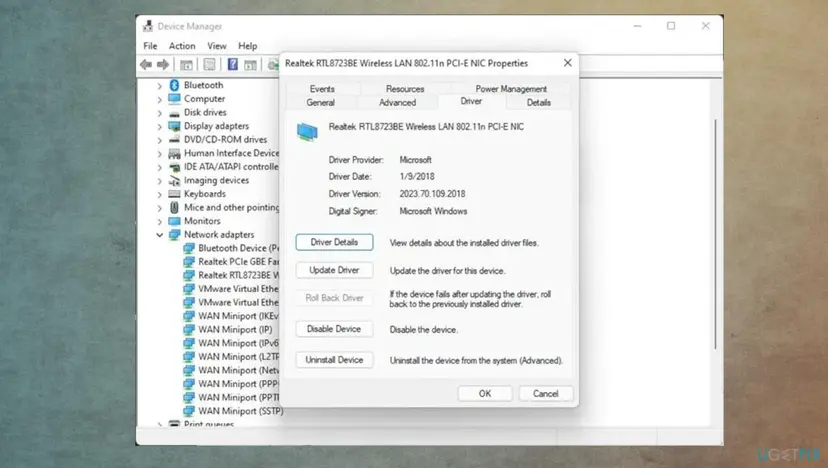Open the Help menu

(x=248, y=46)
